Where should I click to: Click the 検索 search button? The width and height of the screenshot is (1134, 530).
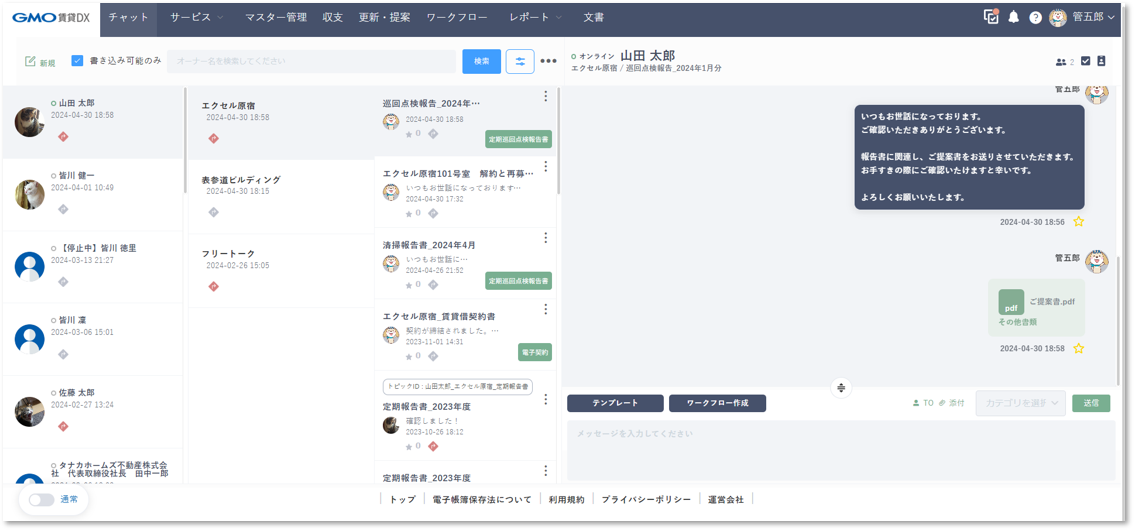click(482, 61)
